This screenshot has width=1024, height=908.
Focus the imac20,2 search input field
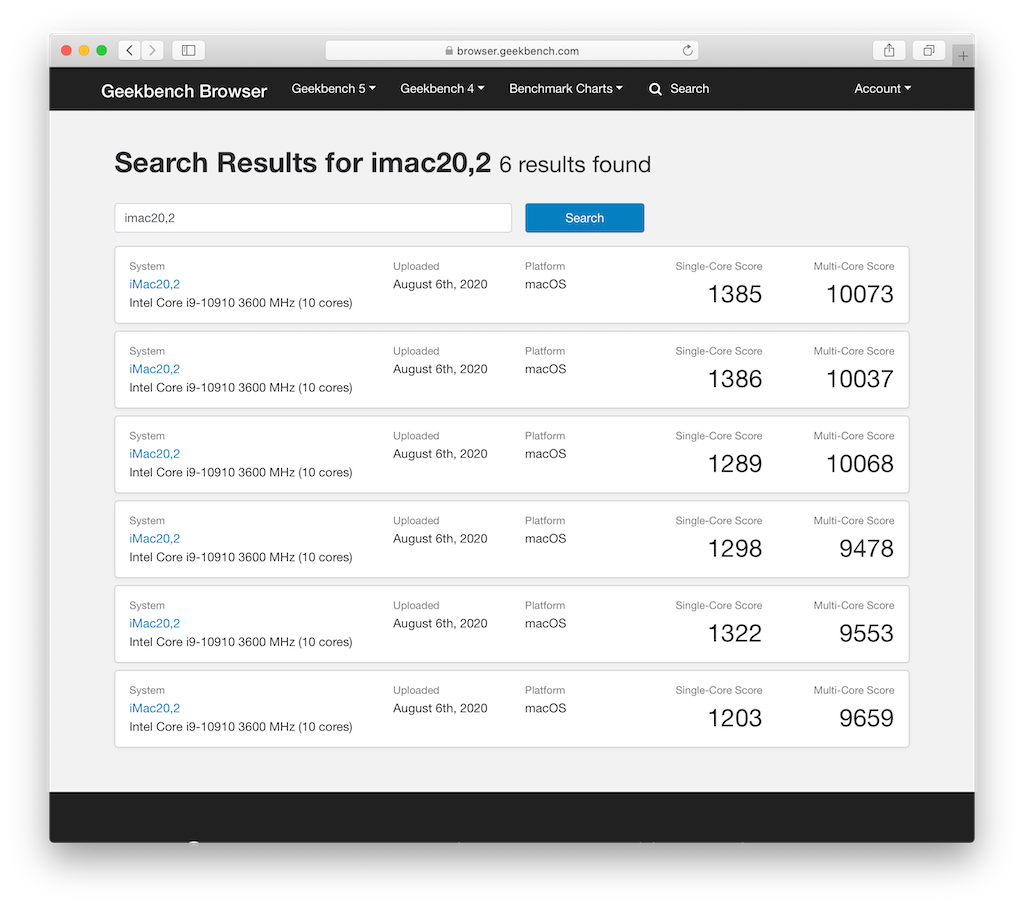(313, 218)
